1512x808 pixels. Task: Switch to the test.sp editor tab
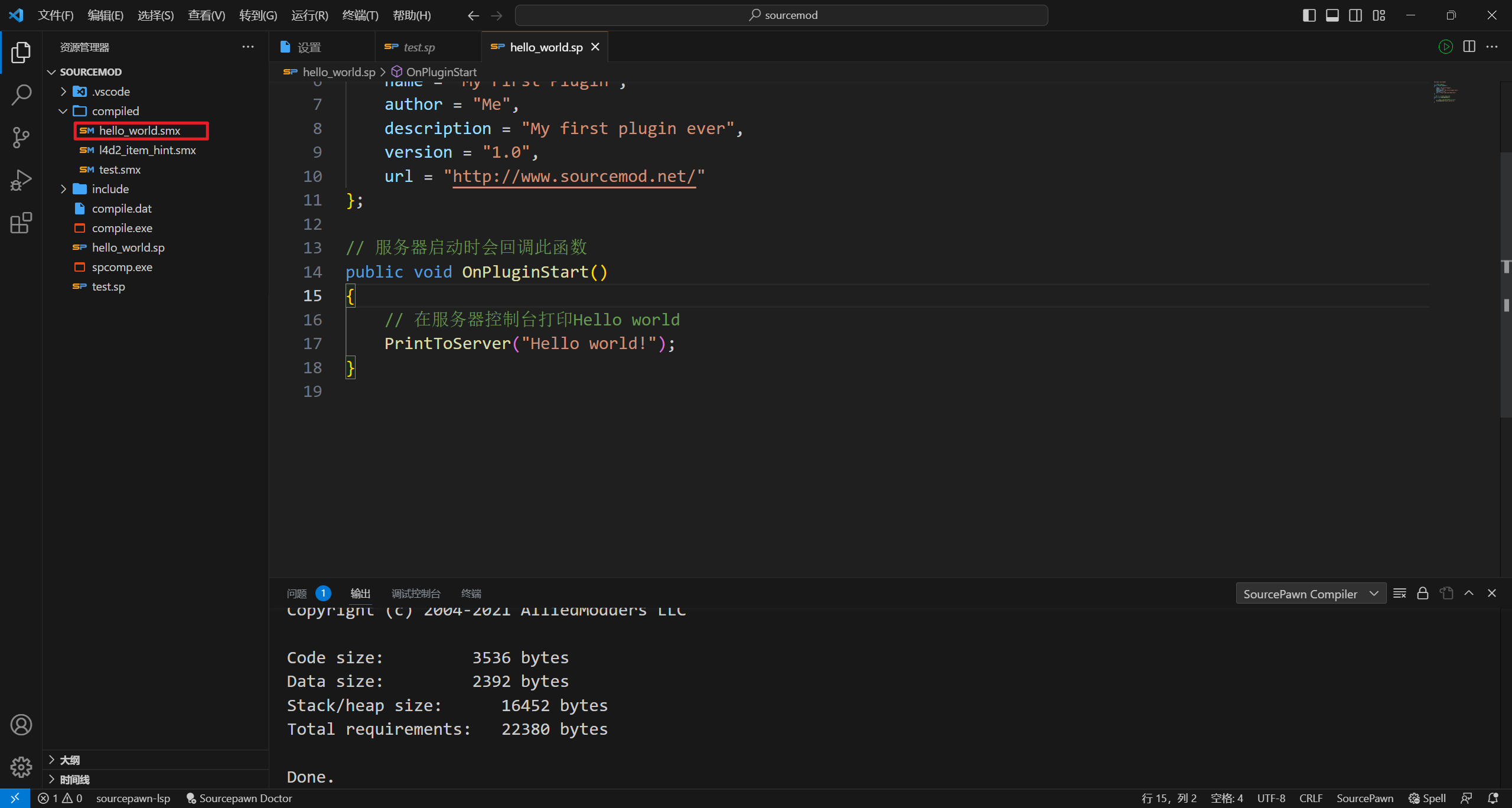[428, 47]
